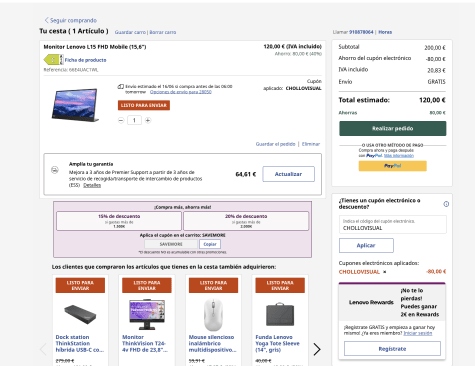Show previous recommended products with left arrow

43,349
